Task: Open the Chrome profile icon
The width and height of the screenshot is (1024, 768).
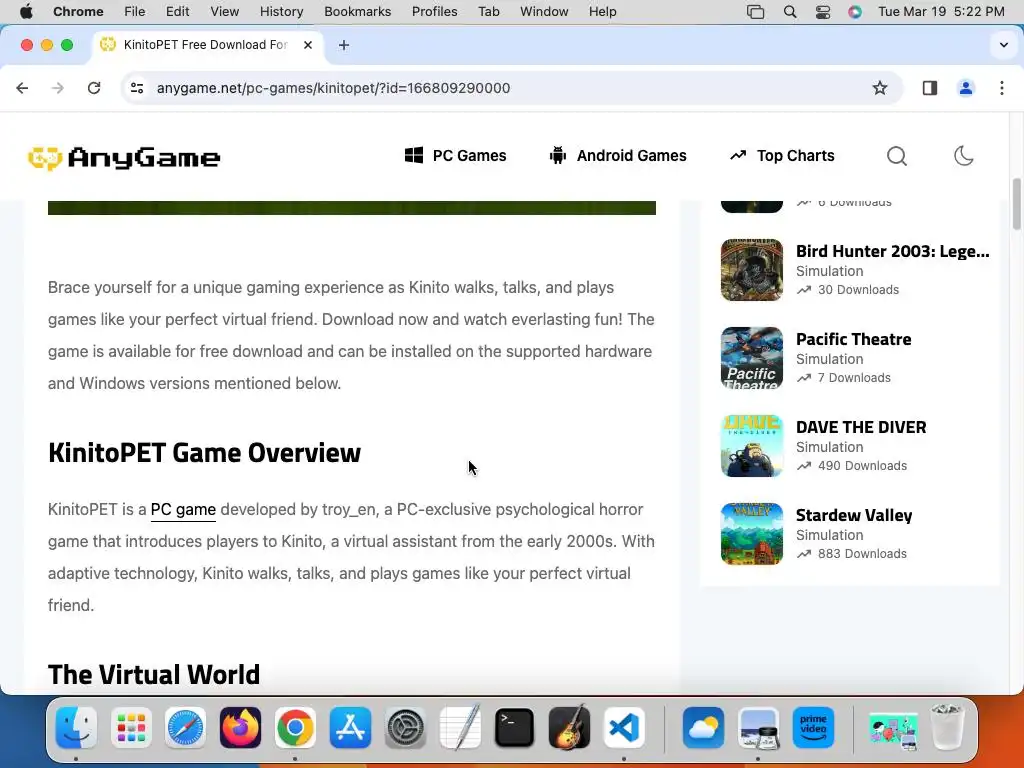Action: pyautogui.click(x=965, y=88)
